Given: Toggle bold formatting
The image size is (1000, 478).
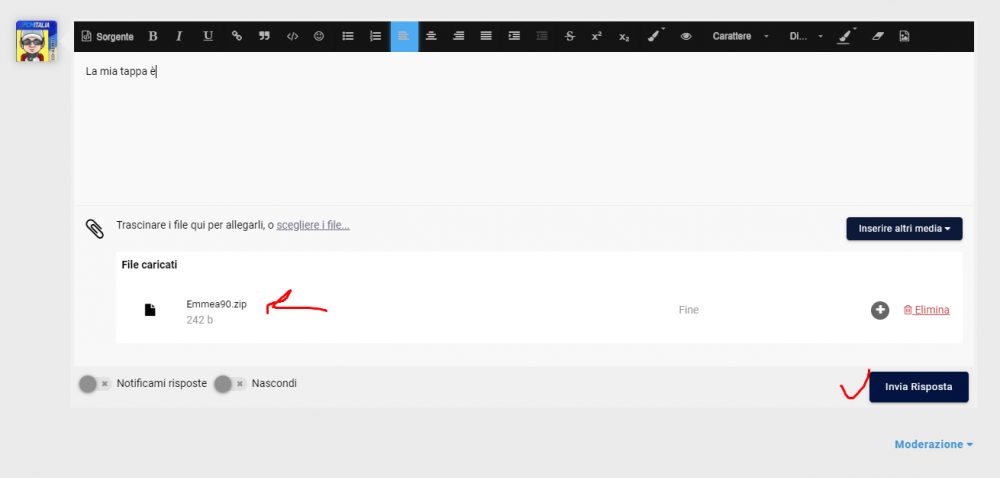Looking at the screenshot, I should pyautogui.click(x=153, y=37).
